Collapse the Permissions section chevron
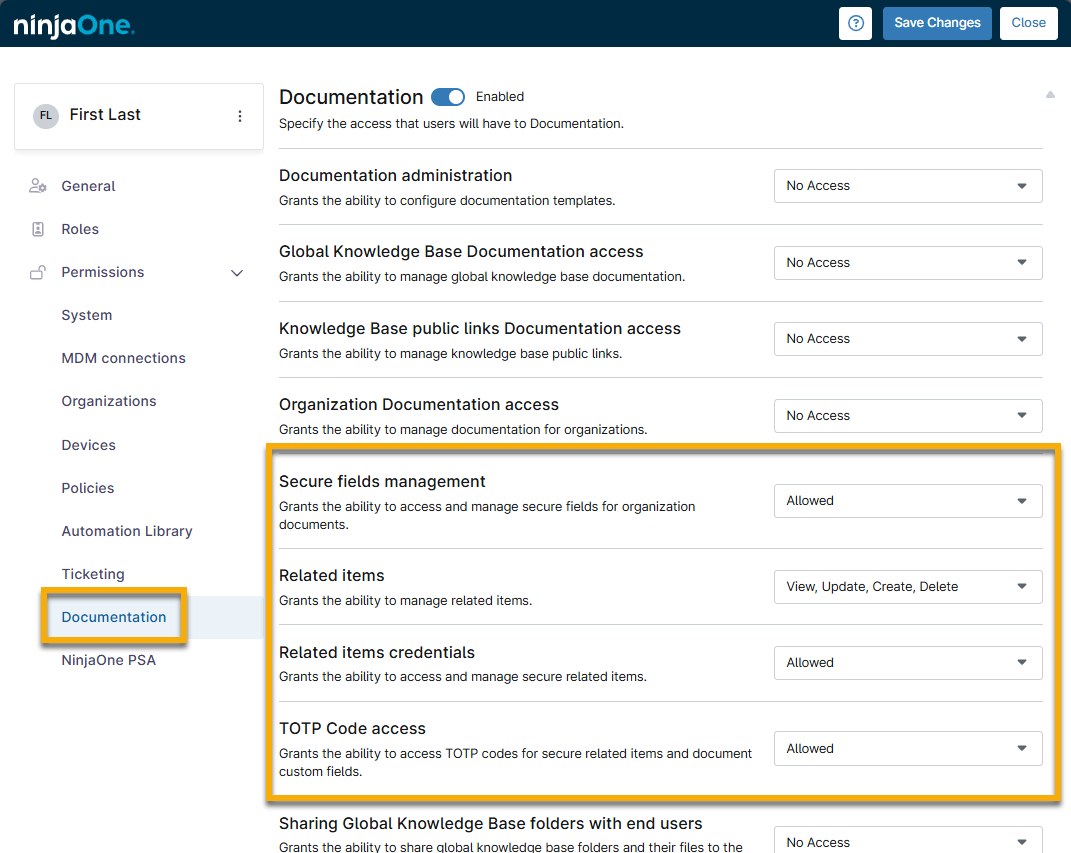 coord(237,273)
